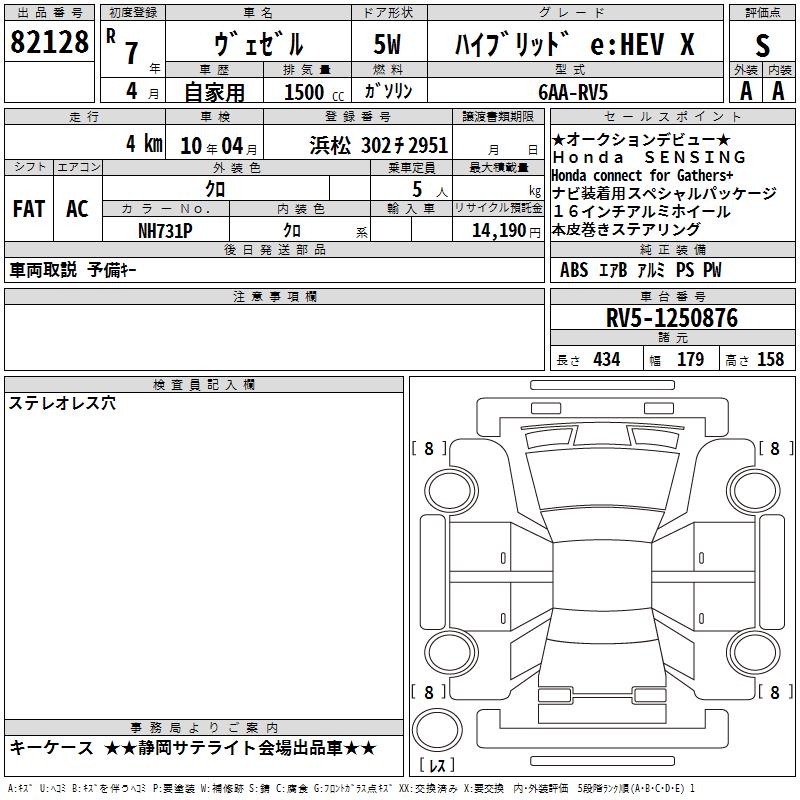Select displacement value 1500 cc
This screenshot has height=800, width=800.
[x=314, y=92]
